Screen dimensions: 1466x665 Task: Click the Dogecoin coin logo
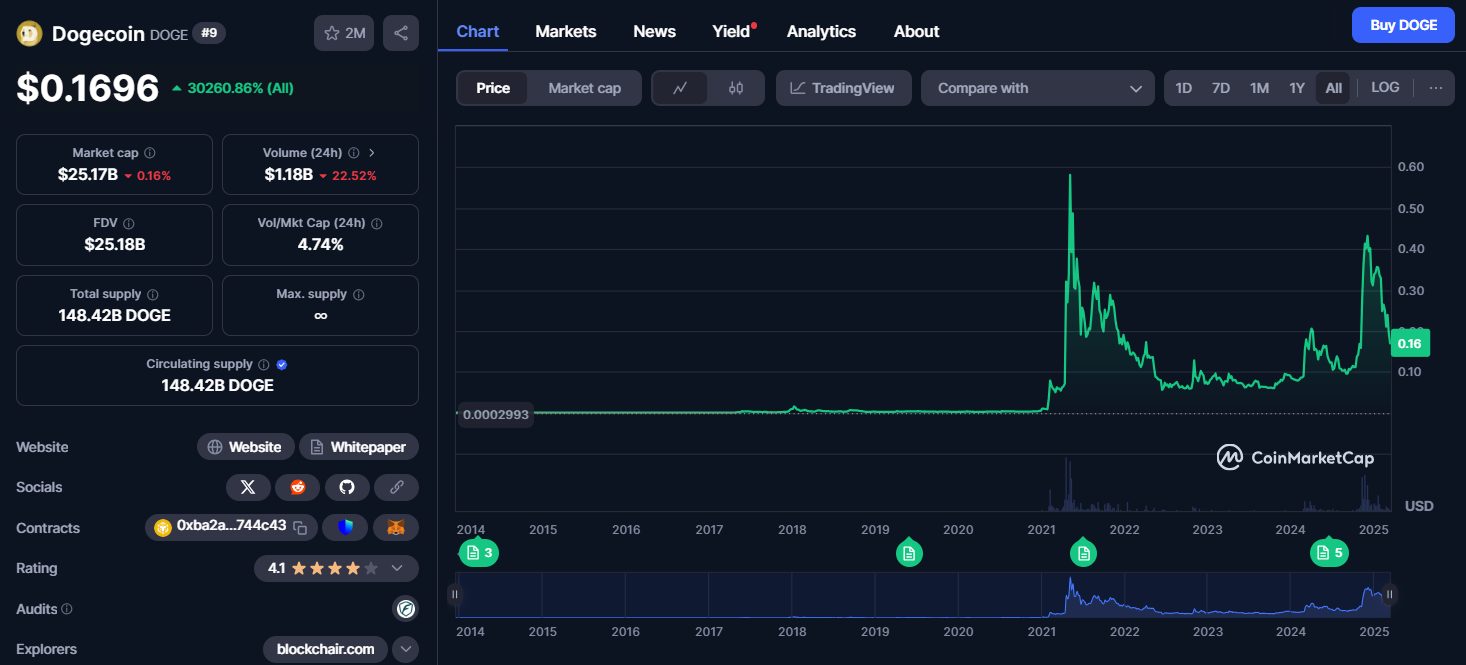pos(29,33)
